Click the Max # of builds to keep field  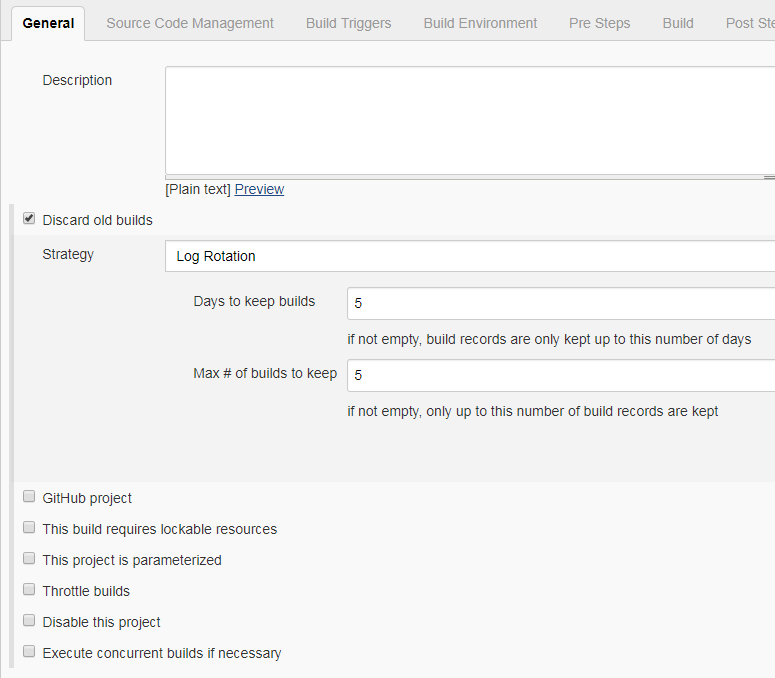[x=560, y=375]
